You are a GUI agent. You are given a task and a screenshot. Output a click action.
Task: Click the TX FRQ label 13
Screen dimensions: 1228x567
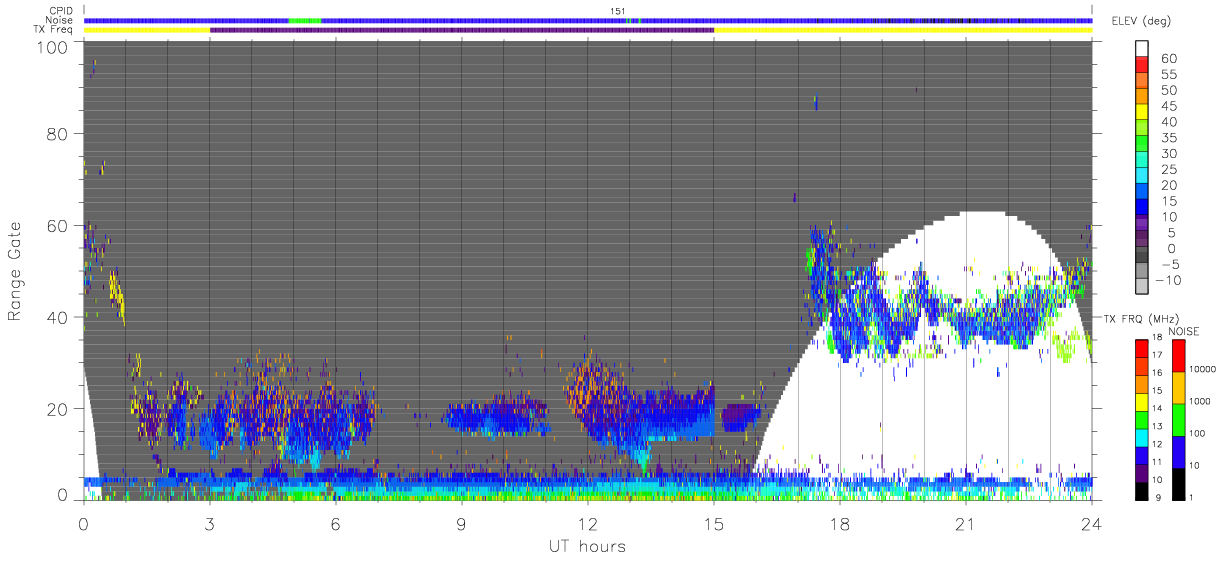pyautogui.click(x=1157, y=426)
